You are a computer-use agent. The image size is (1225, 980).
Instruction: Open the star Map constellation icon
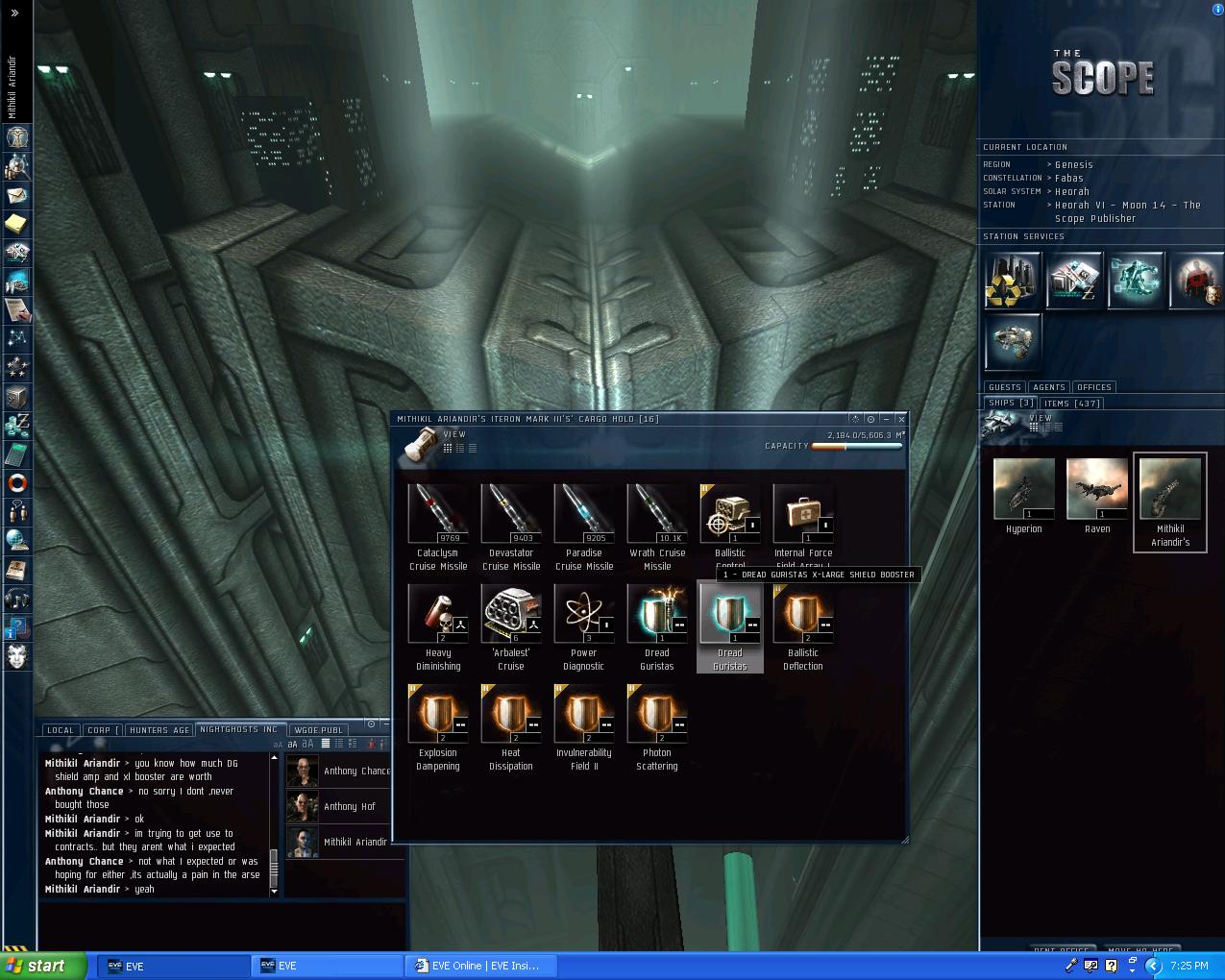[x=17, y=339]
